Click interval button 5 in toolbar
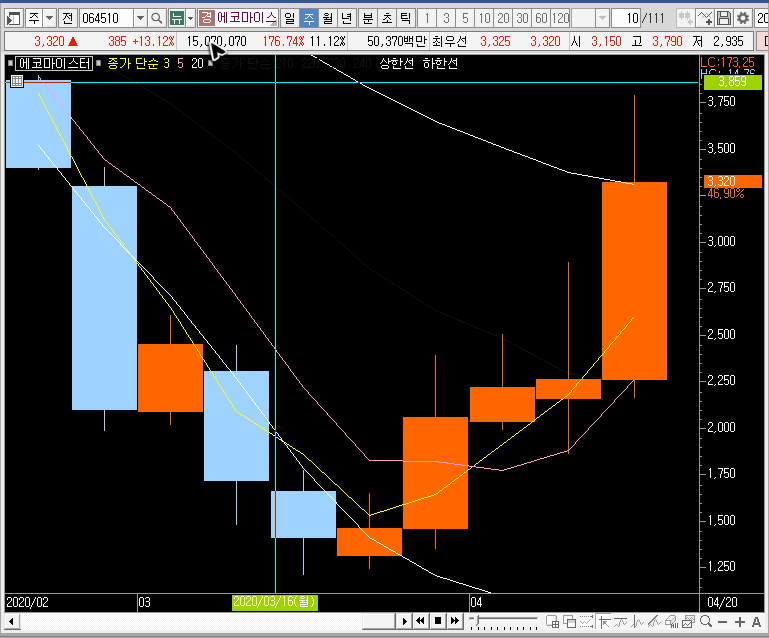The height and width of the screenshot is (638, 769). coord(465,19)
